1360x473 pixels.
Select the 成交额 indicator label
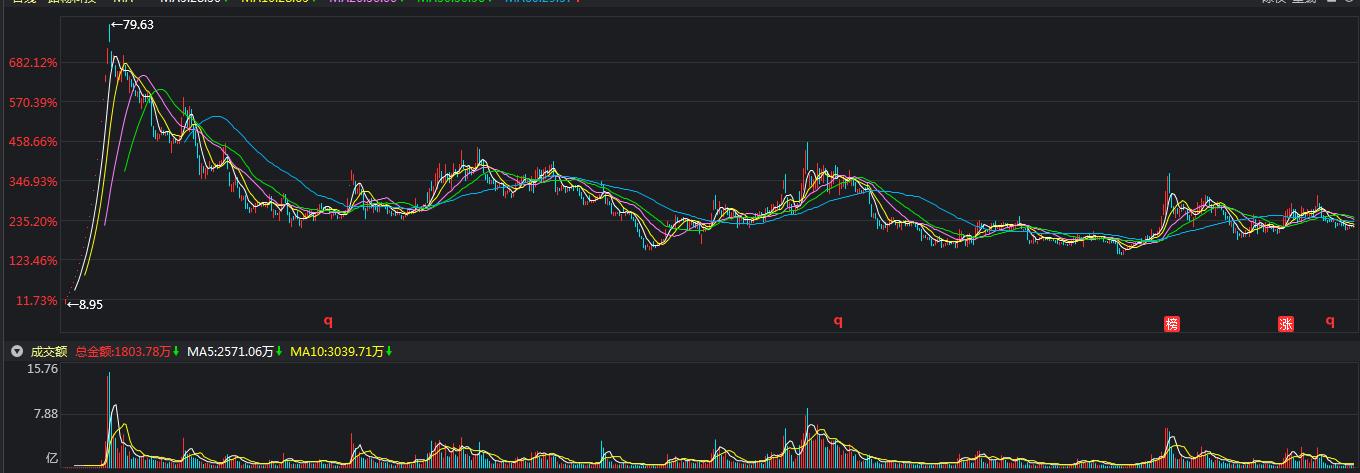48,351
